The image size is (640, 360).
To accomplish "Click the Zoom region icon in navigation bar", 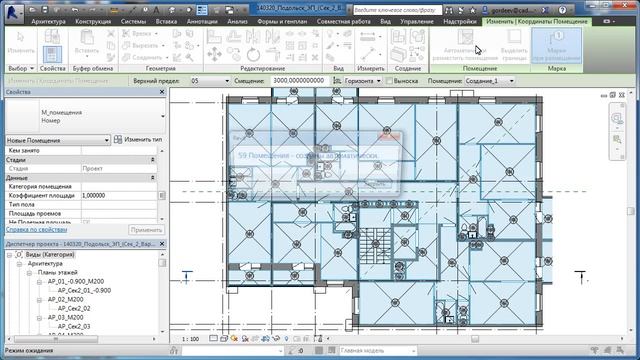I will (x=617, y=140).
